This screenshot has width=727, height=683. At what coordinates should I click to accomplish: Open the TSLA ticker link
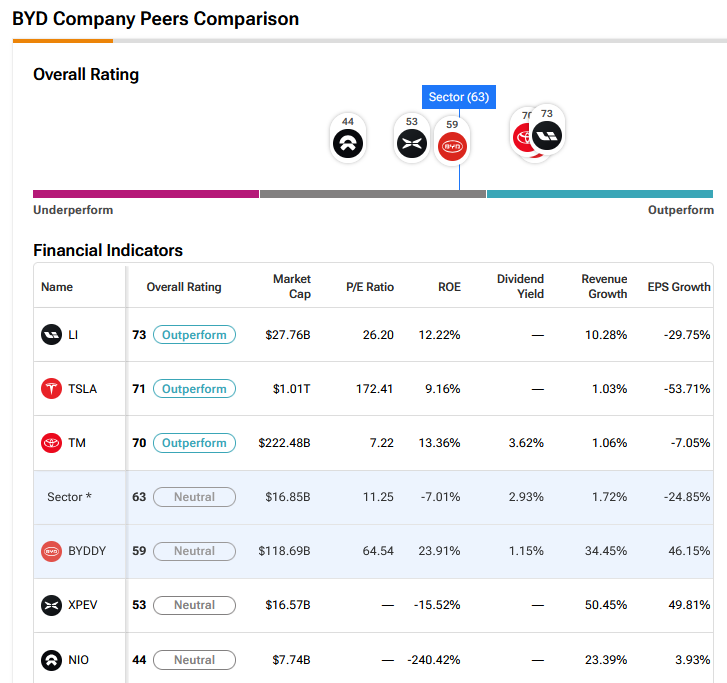[x=83, y=389]
